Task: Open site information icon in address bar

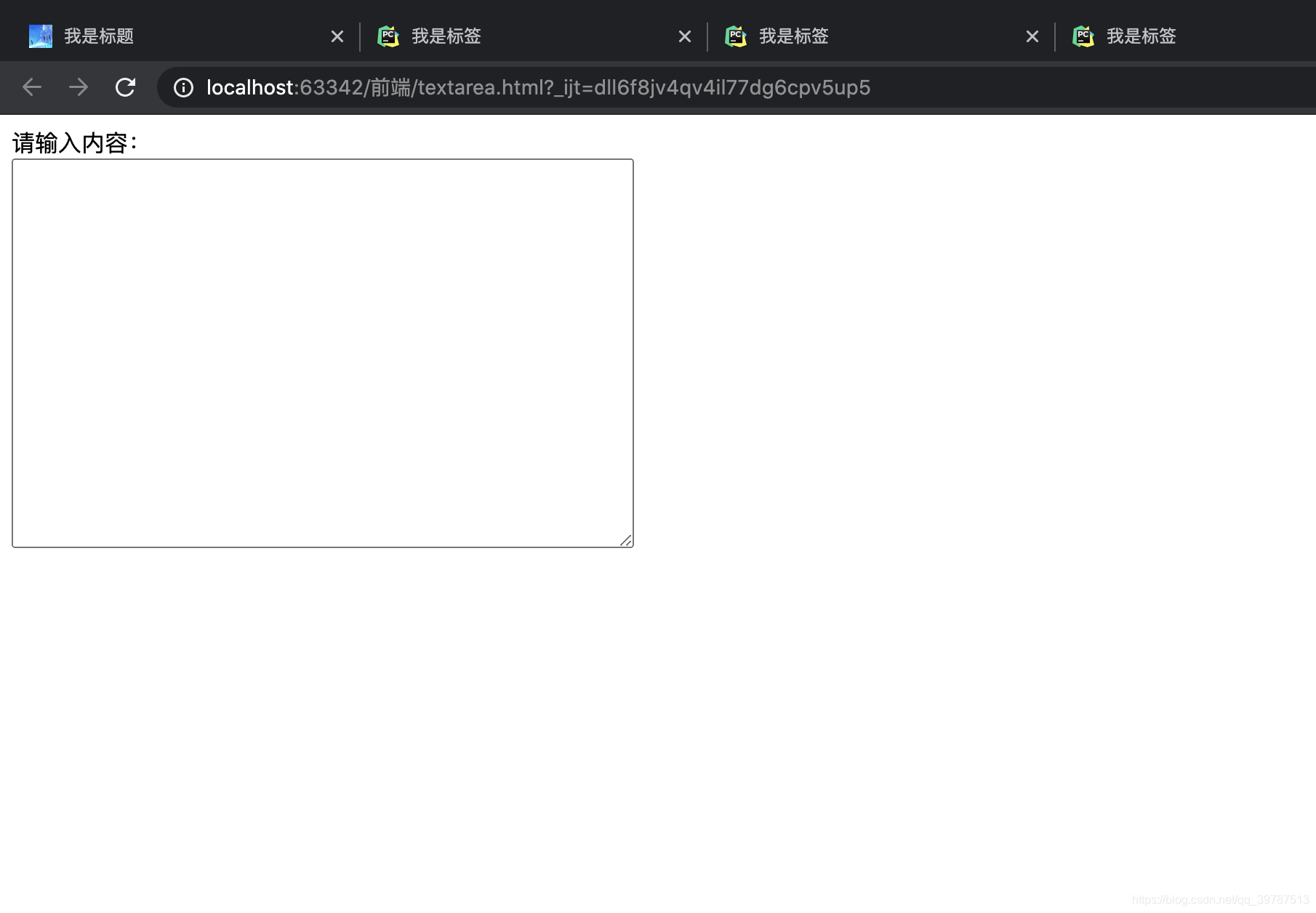Action: 183,88
